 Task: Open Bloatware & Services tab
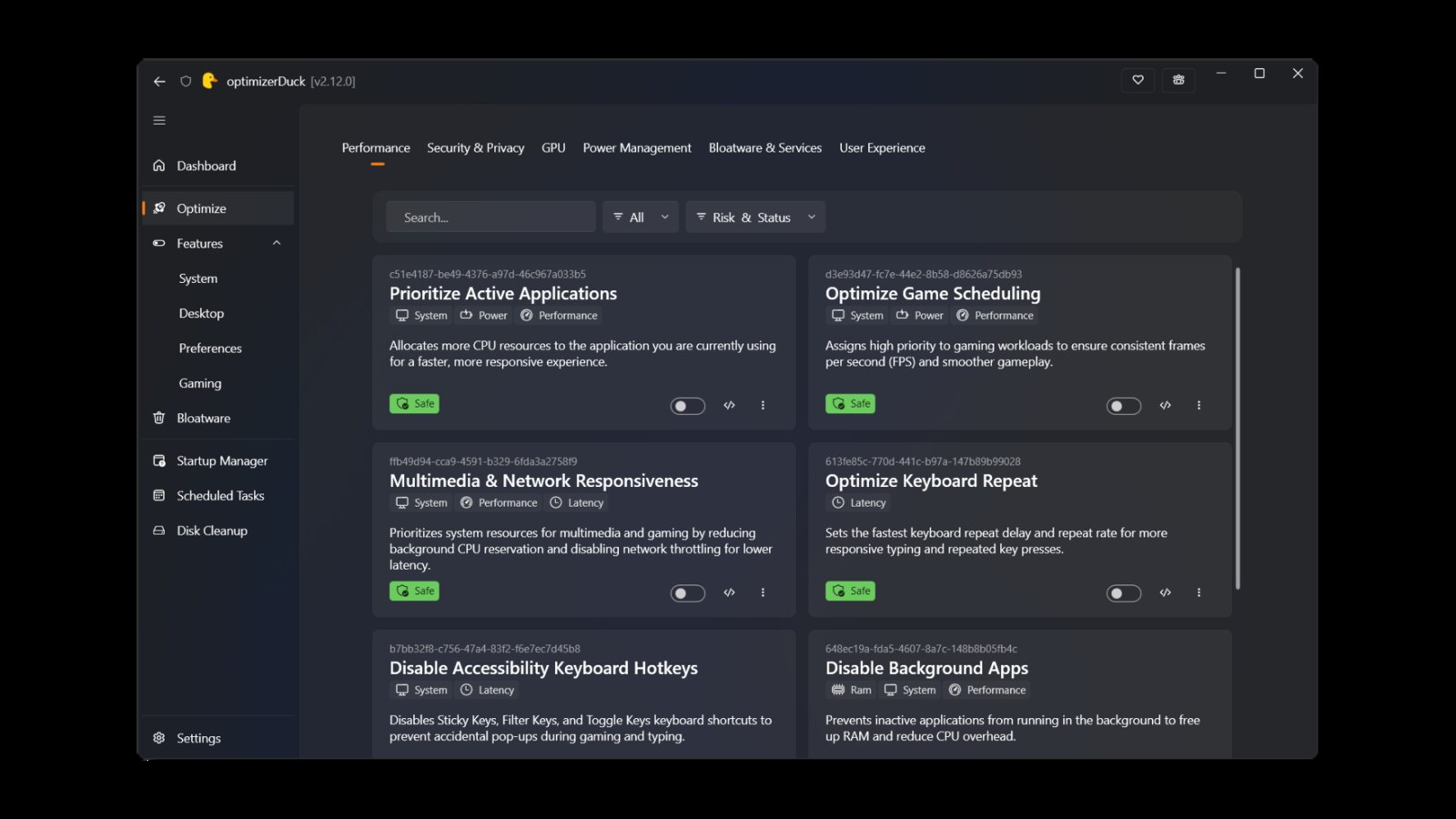[765, 147]
